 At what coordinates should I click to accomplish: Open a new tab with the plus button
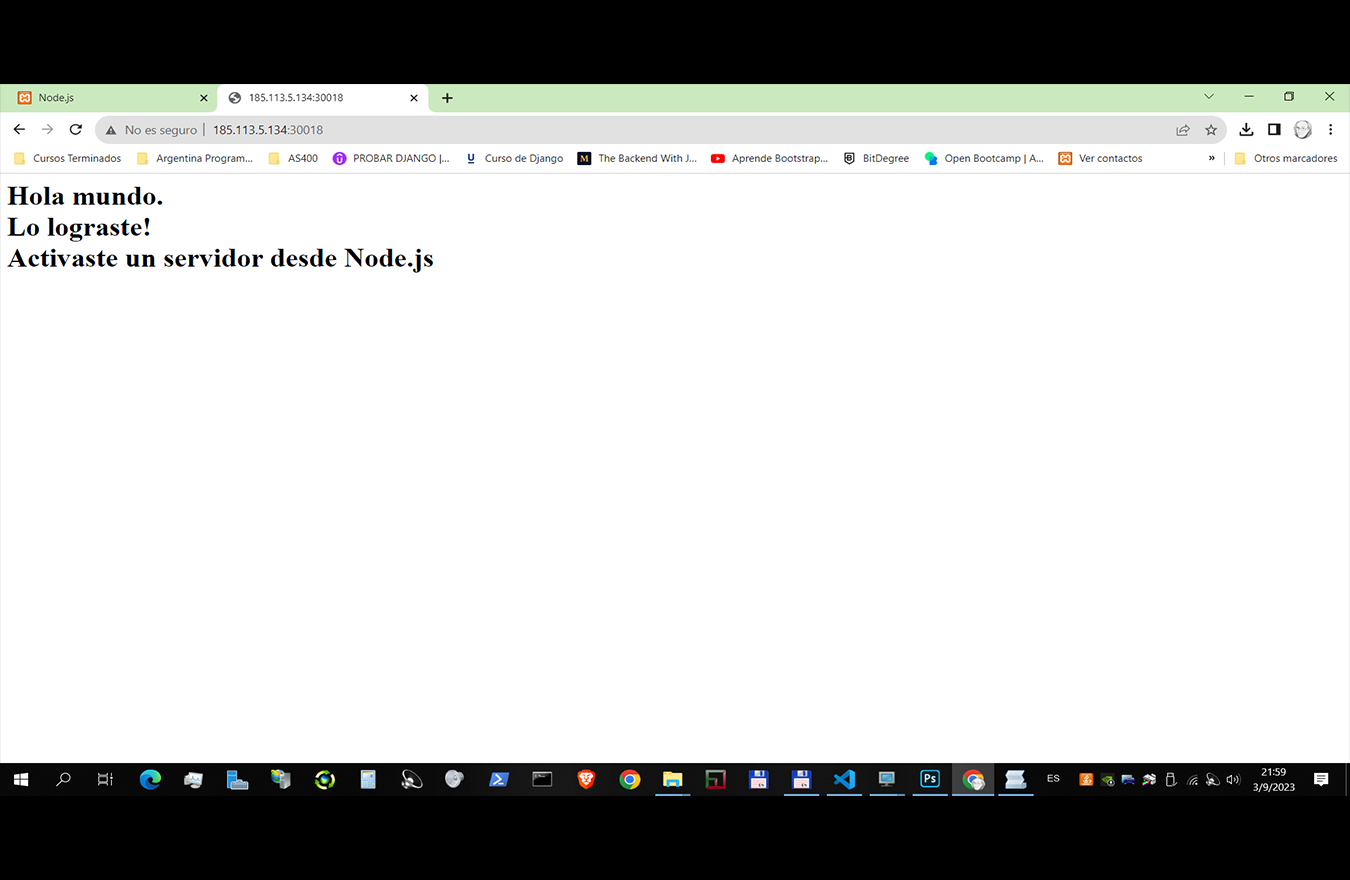tap(447, 97)
